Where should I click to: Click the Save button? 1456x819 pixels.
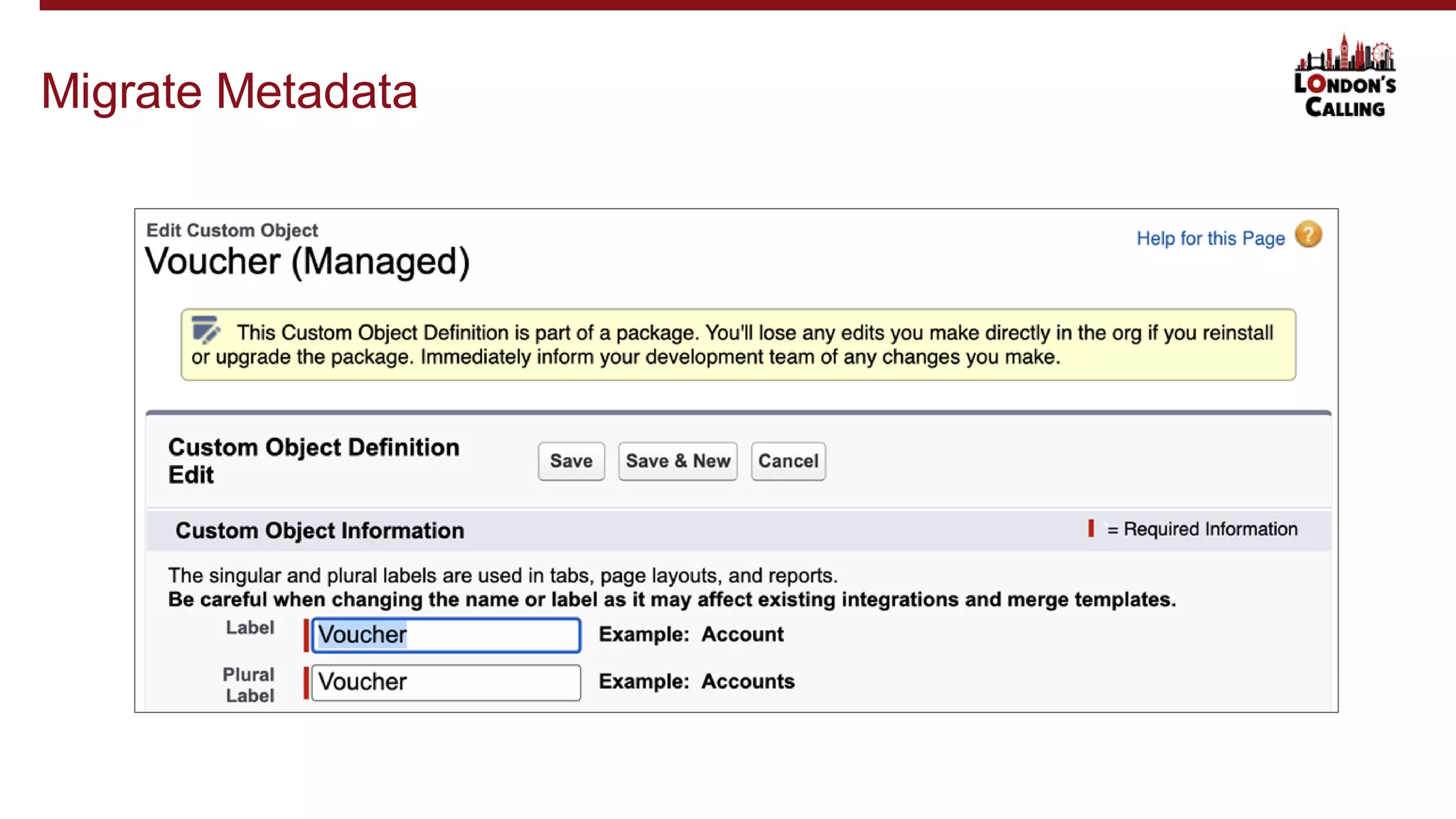572,461
